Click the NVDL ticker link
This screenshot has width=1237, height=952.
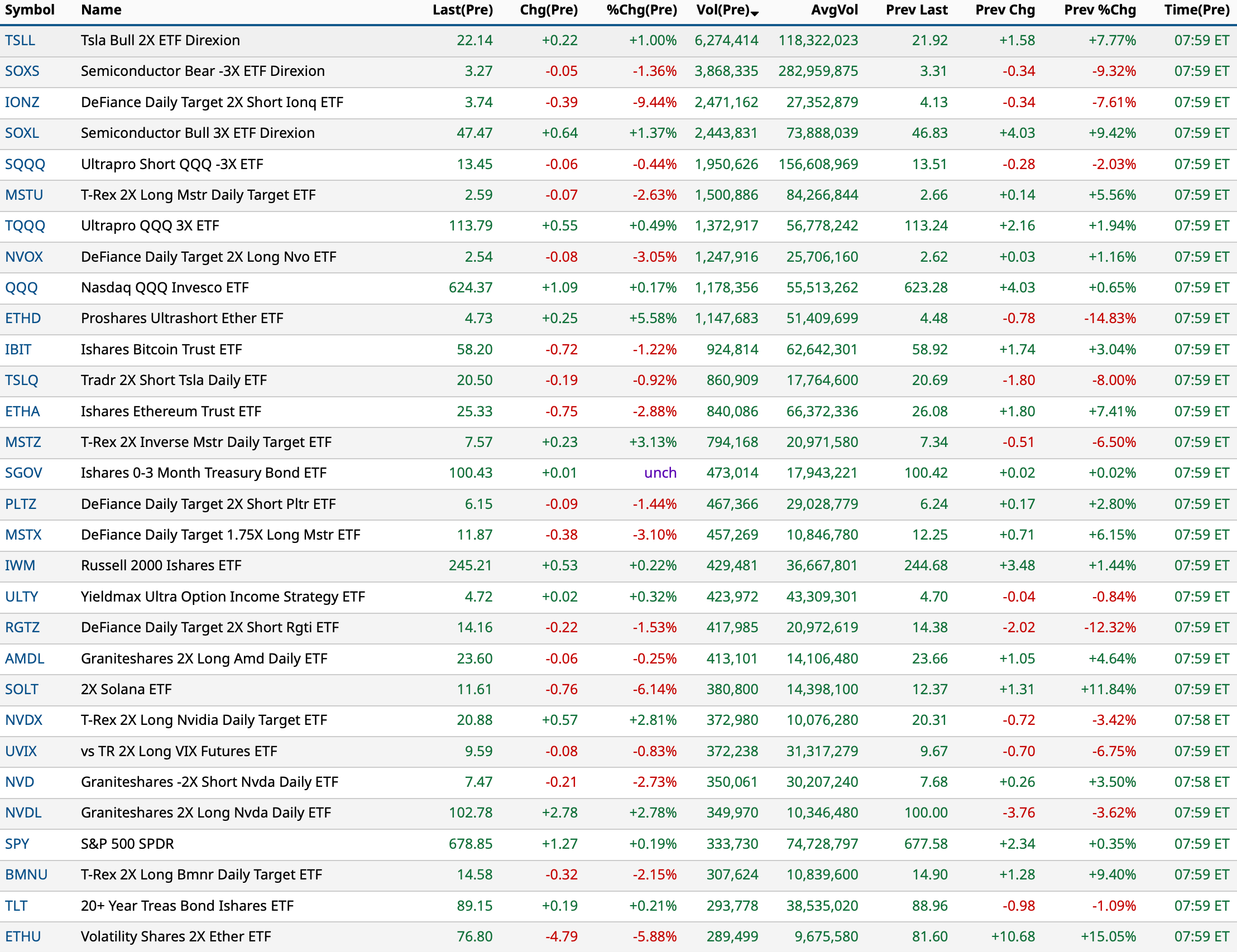point(23,812)
